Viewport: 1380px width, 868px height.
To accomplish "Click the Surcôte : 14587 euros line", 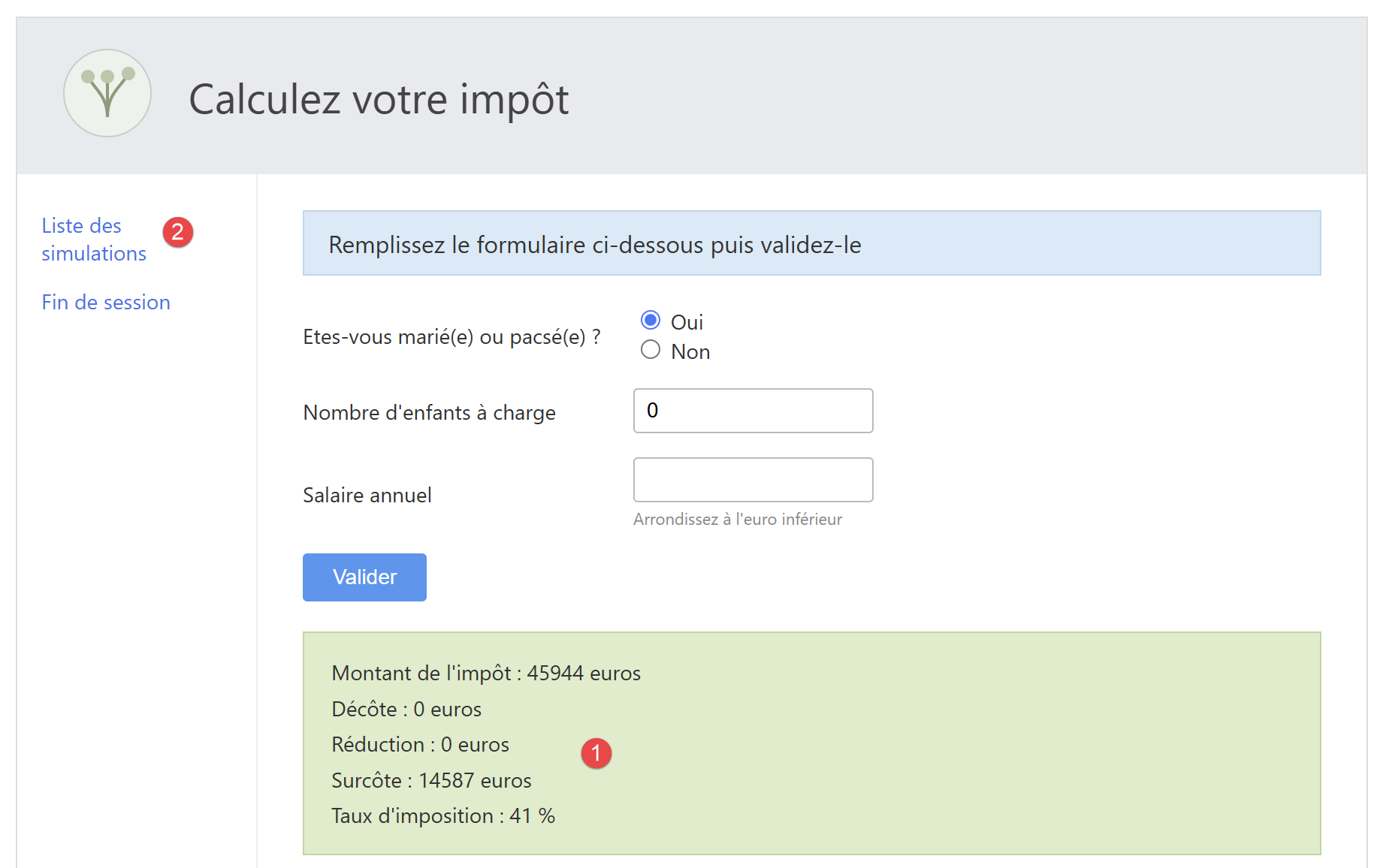I will click(431, 780).
